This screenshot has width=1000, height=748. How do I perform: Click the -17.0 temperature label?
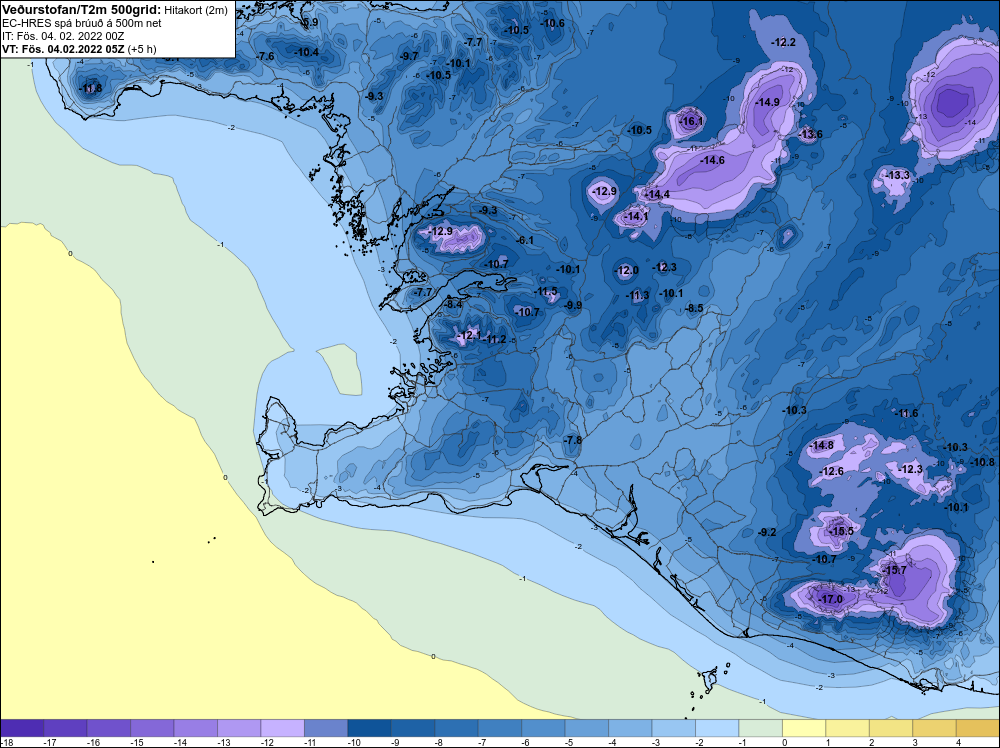(830, 599)
